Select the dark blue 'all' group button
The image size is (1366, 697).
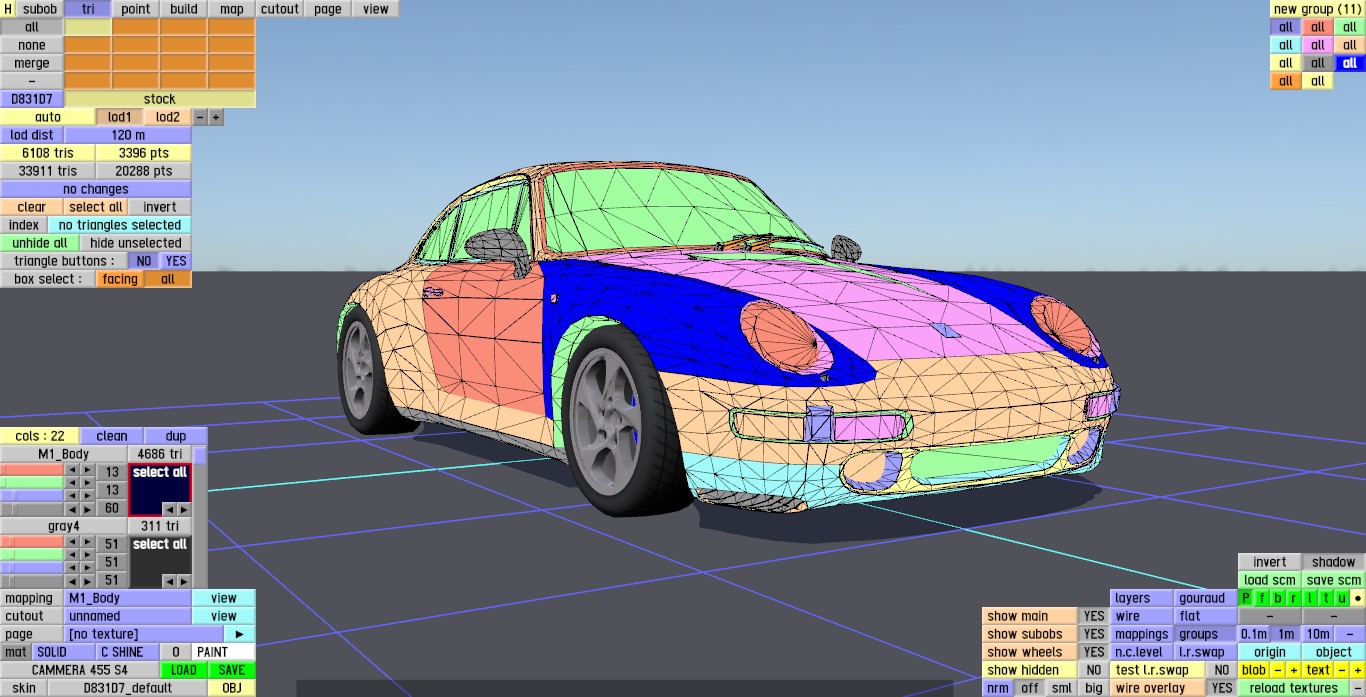click(x=1350, y=63)
